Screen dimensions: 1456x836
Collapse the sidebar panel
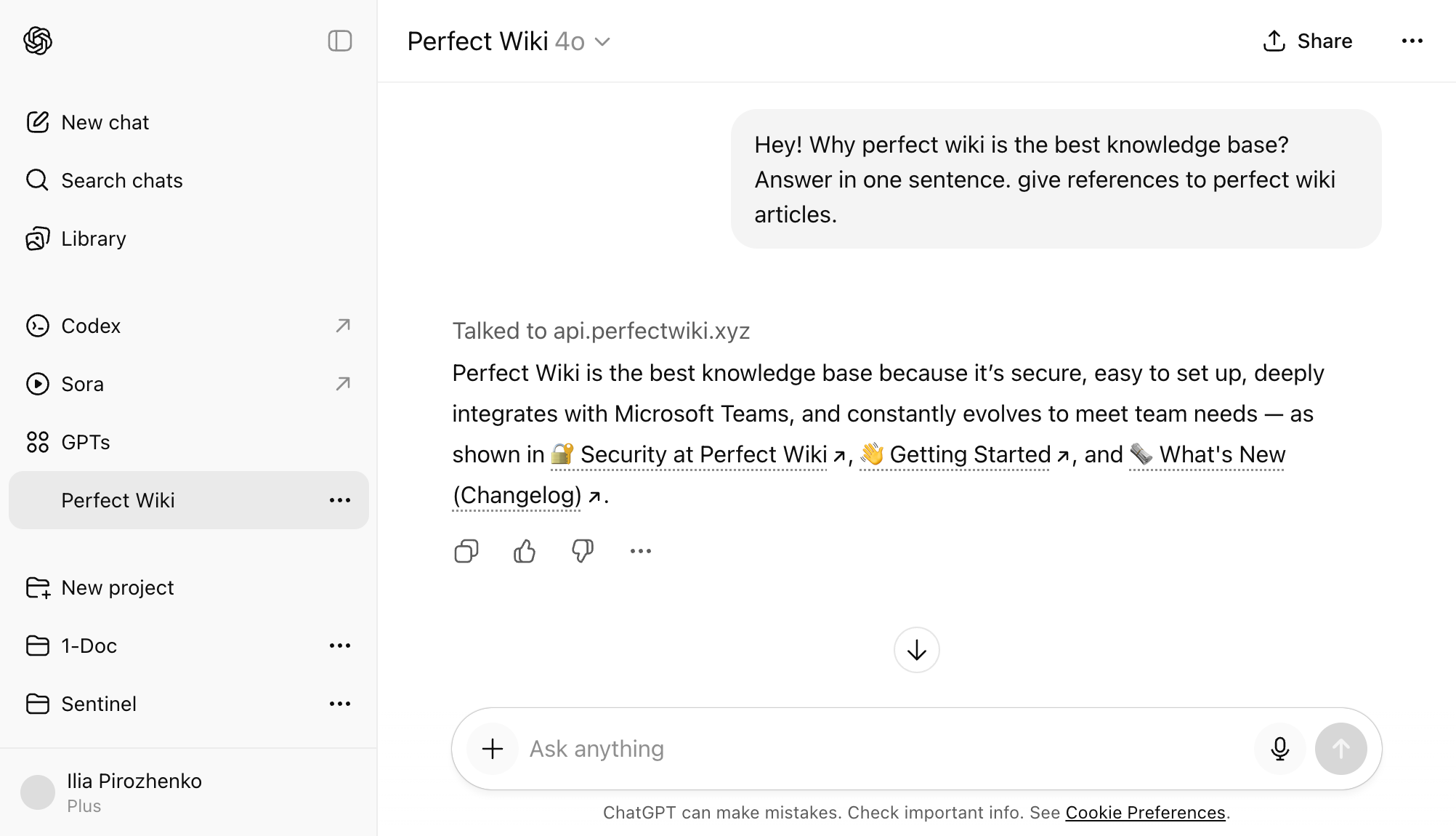pyautogui.click(x=339, y=41)
